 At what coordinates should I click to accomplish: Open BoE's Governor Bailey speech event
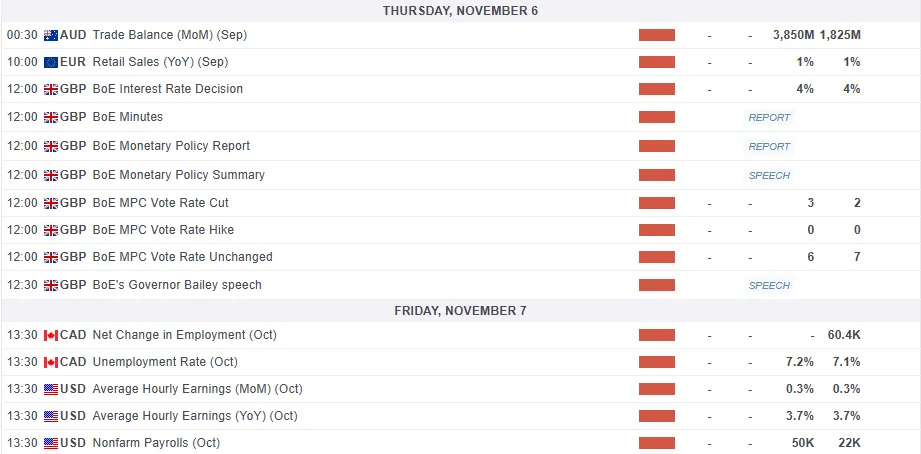pyautogui.click(x=176, y=285)
